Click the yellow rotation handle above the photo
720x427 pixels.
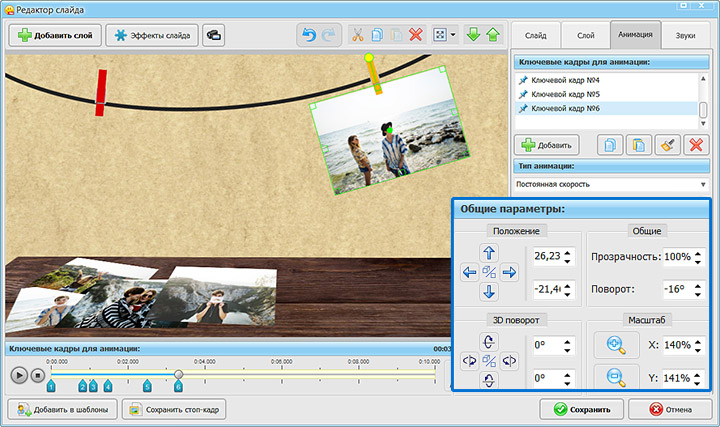[369, 57]
